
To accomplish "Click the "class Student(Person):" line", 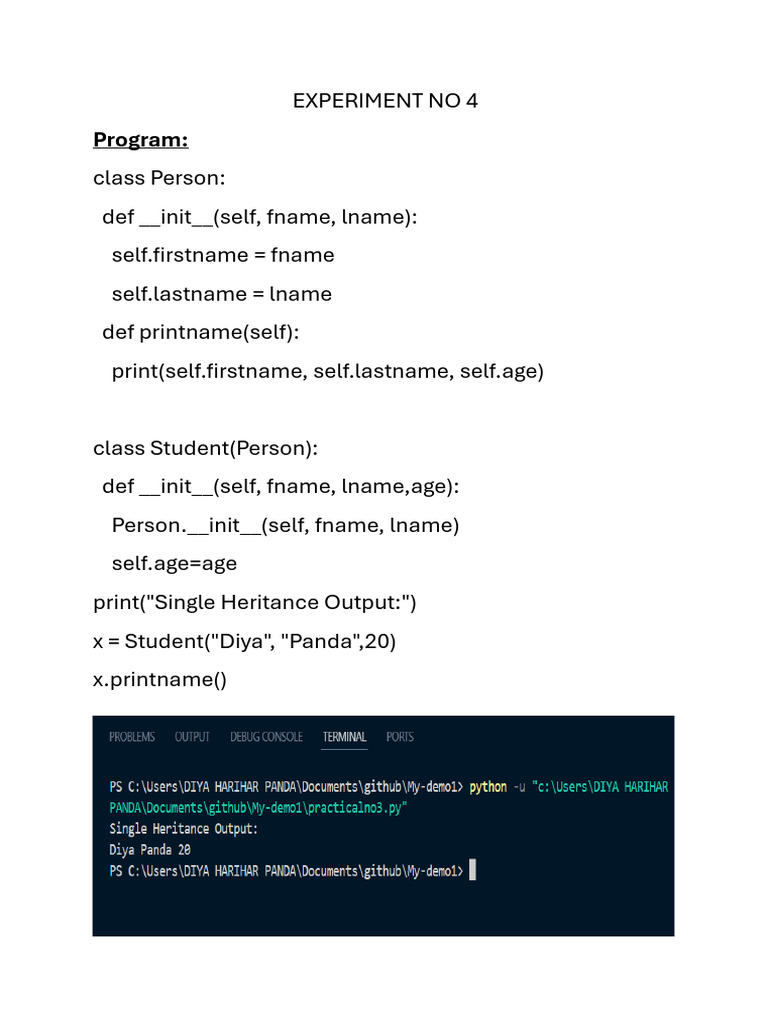I will pyautogui.click(x=205, y=448).
